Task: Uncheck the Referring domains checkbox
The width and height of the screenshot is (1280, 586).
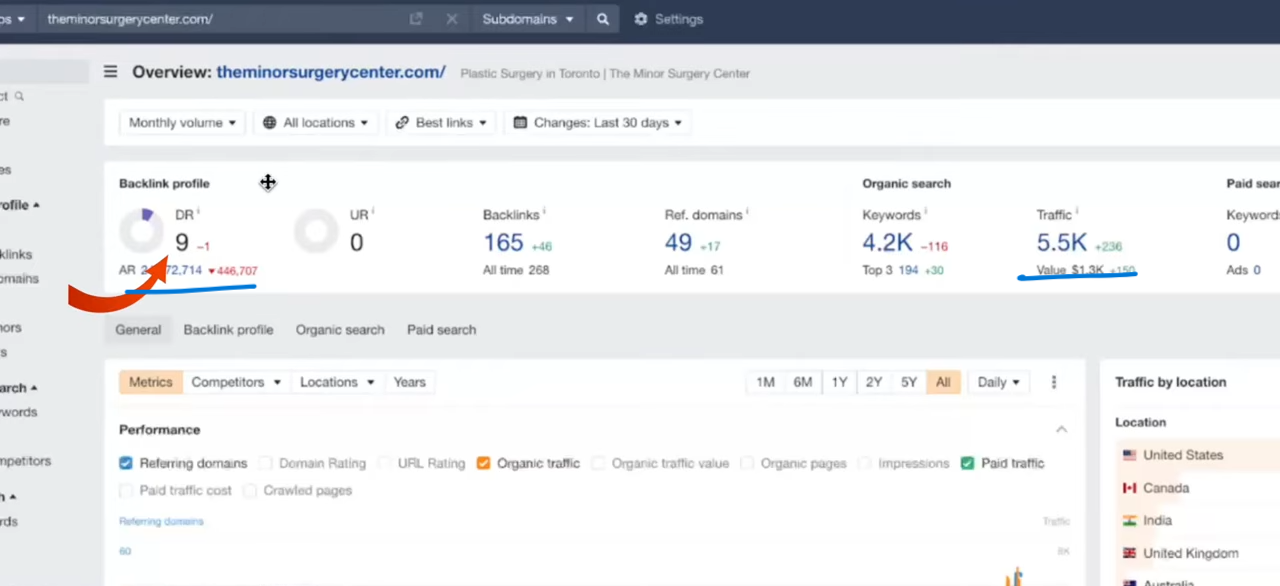Action: point(126,463)
